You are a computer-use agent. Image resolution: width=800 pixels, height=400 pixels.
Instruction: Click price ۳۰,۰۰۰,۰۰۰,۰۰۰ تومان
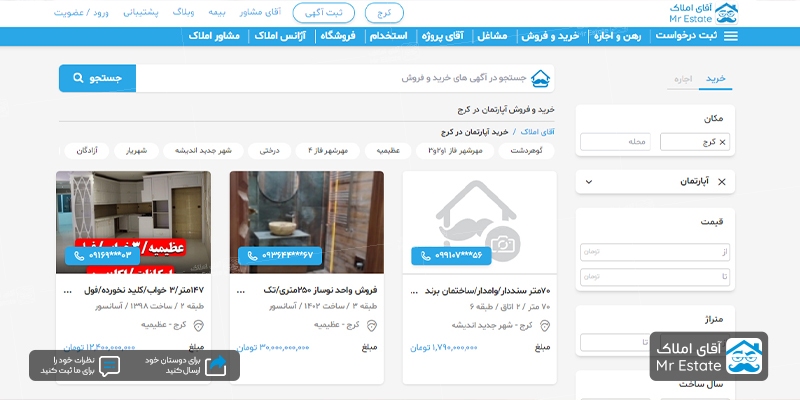pyautogui.click(x=273, y=347)
